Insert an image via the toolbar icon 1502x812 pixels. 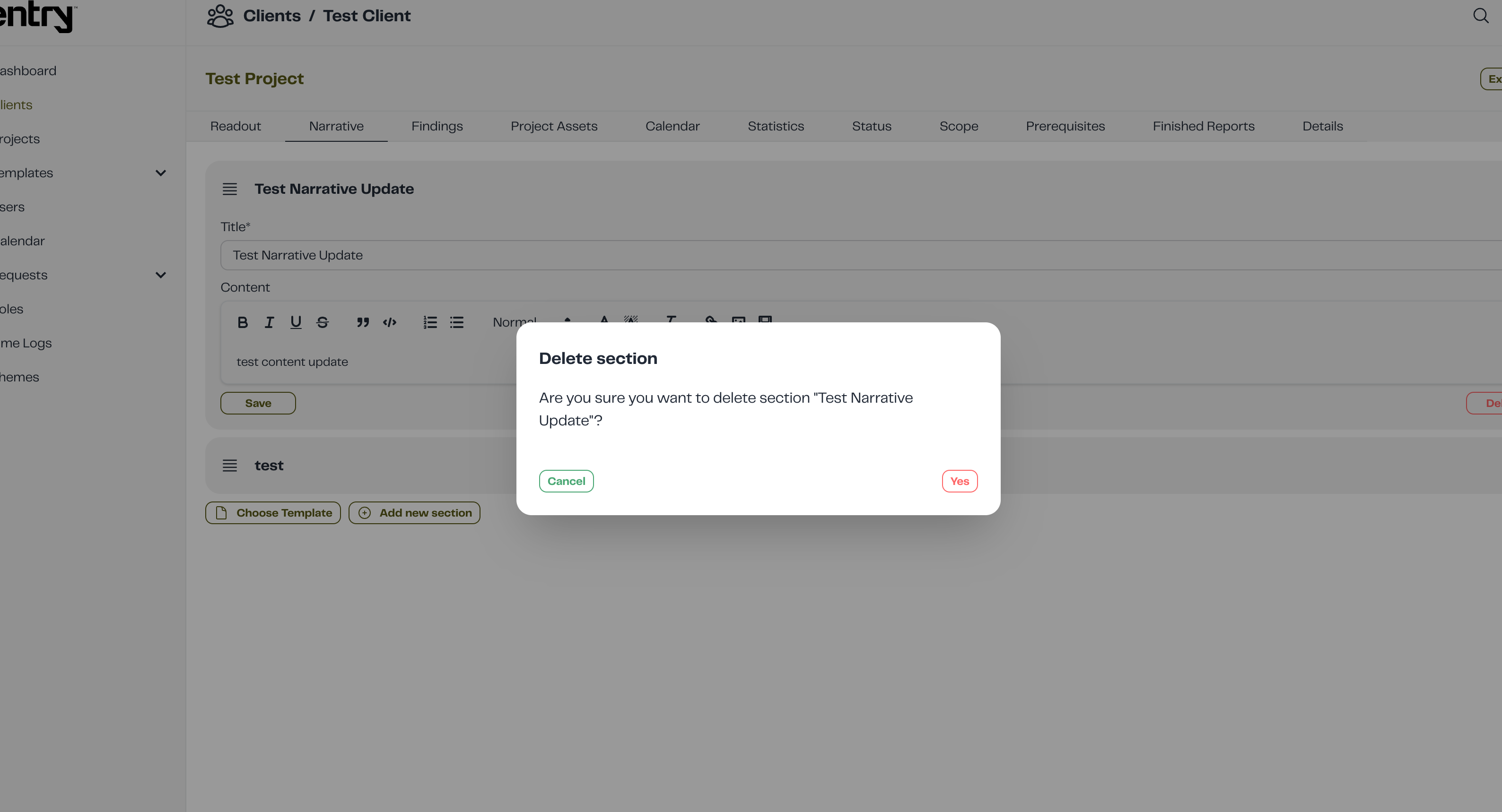738,320
